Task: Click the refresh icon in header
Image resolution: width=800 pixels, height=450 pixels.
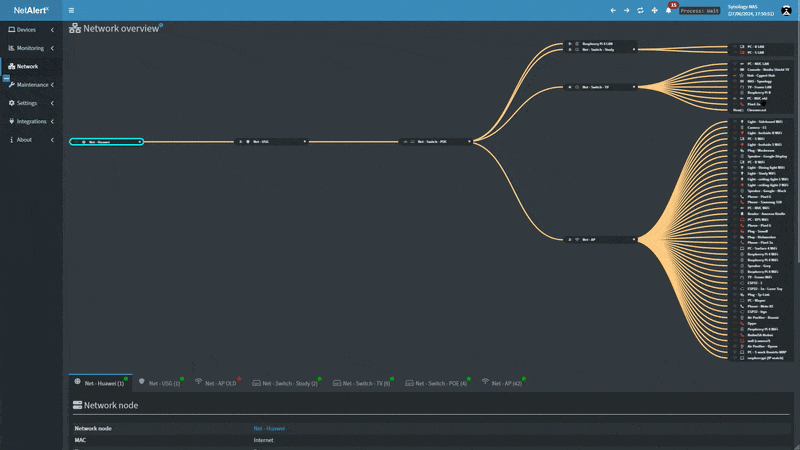Action: tap(641, 11)
